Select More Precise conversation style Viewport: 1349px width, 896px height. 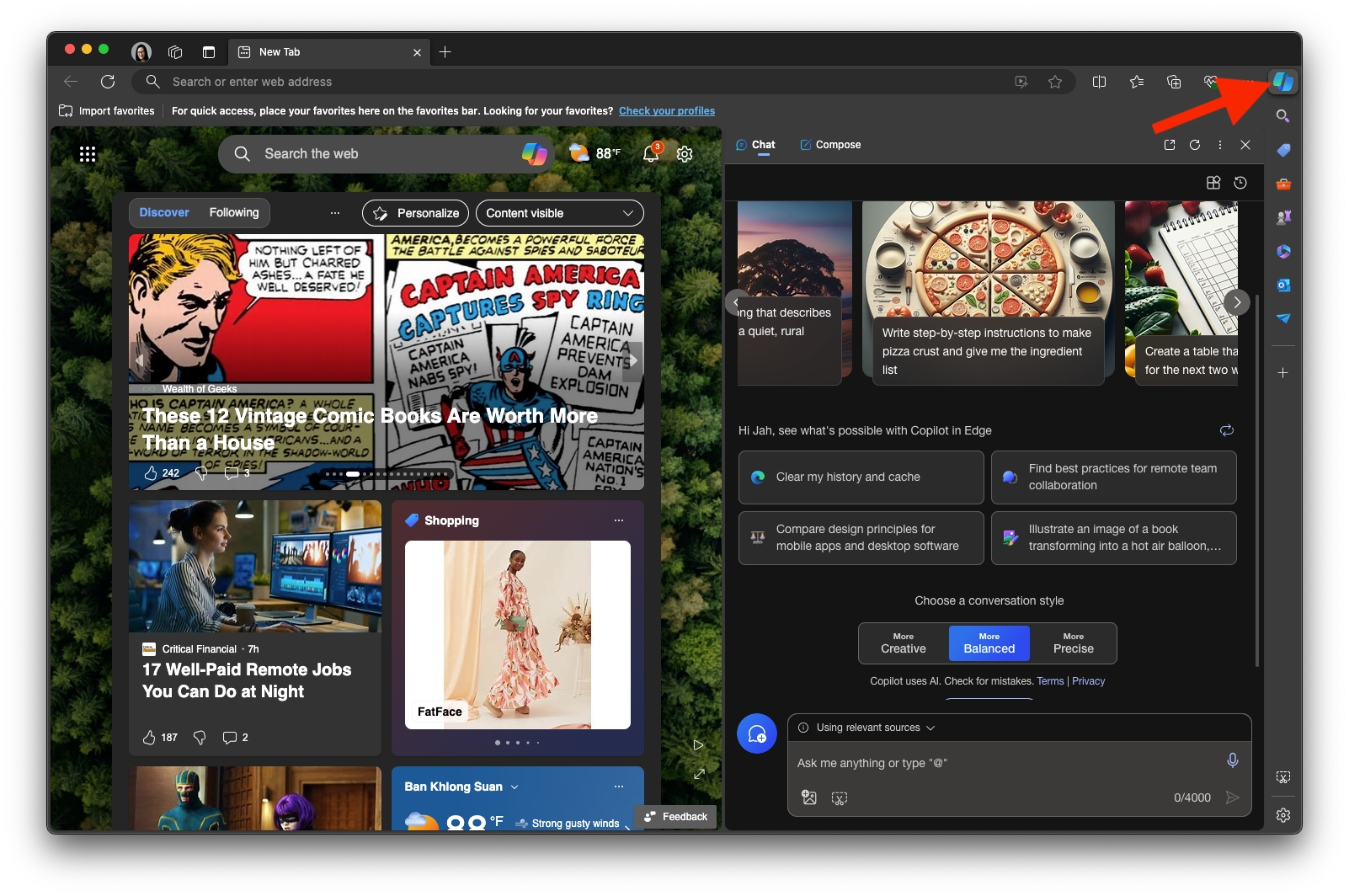1073,643
